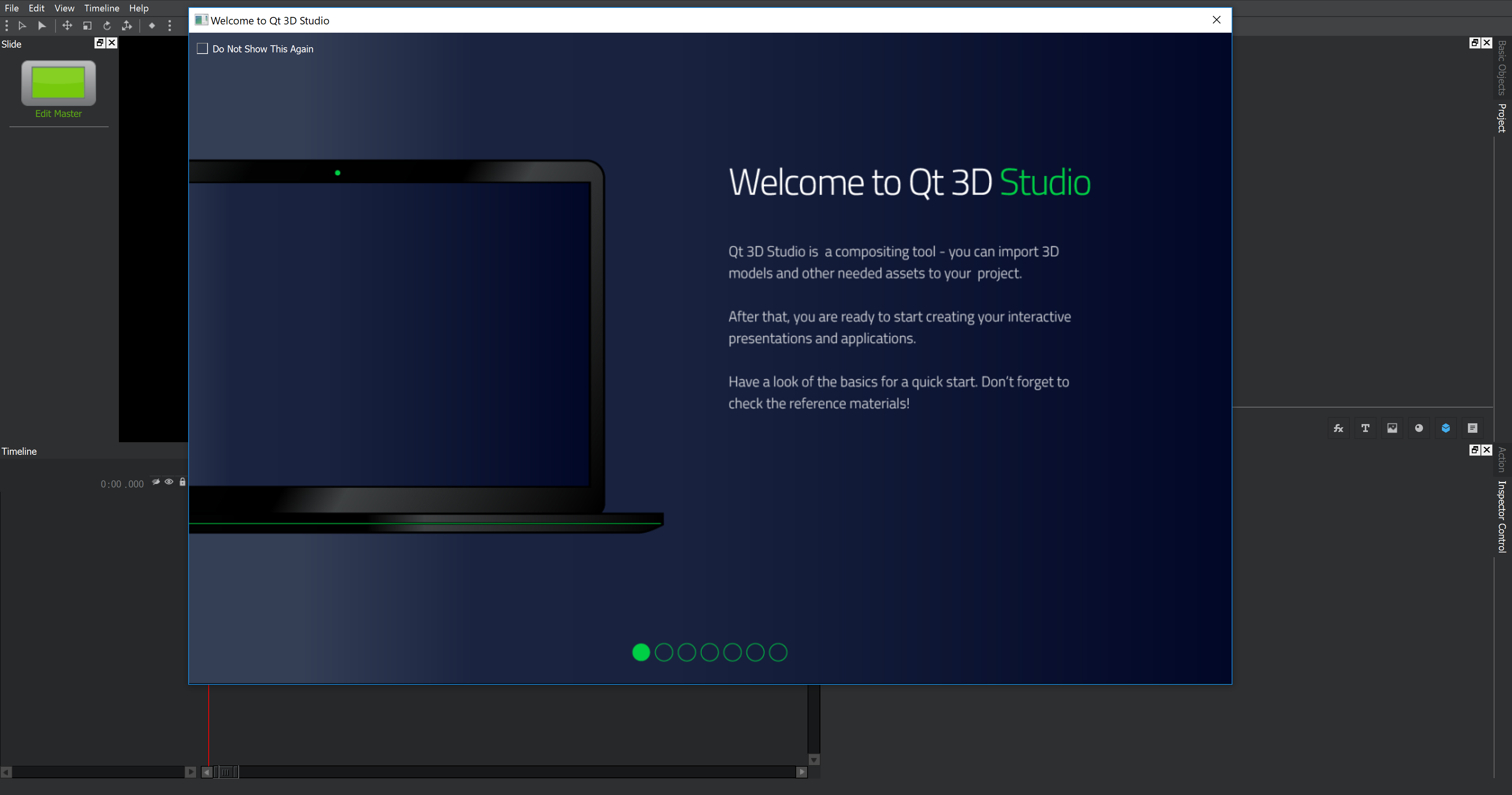This screenshot has height=795, width=1512.
Task: Click the filled arrow Item Select tool
Action: tap(42, 25)
